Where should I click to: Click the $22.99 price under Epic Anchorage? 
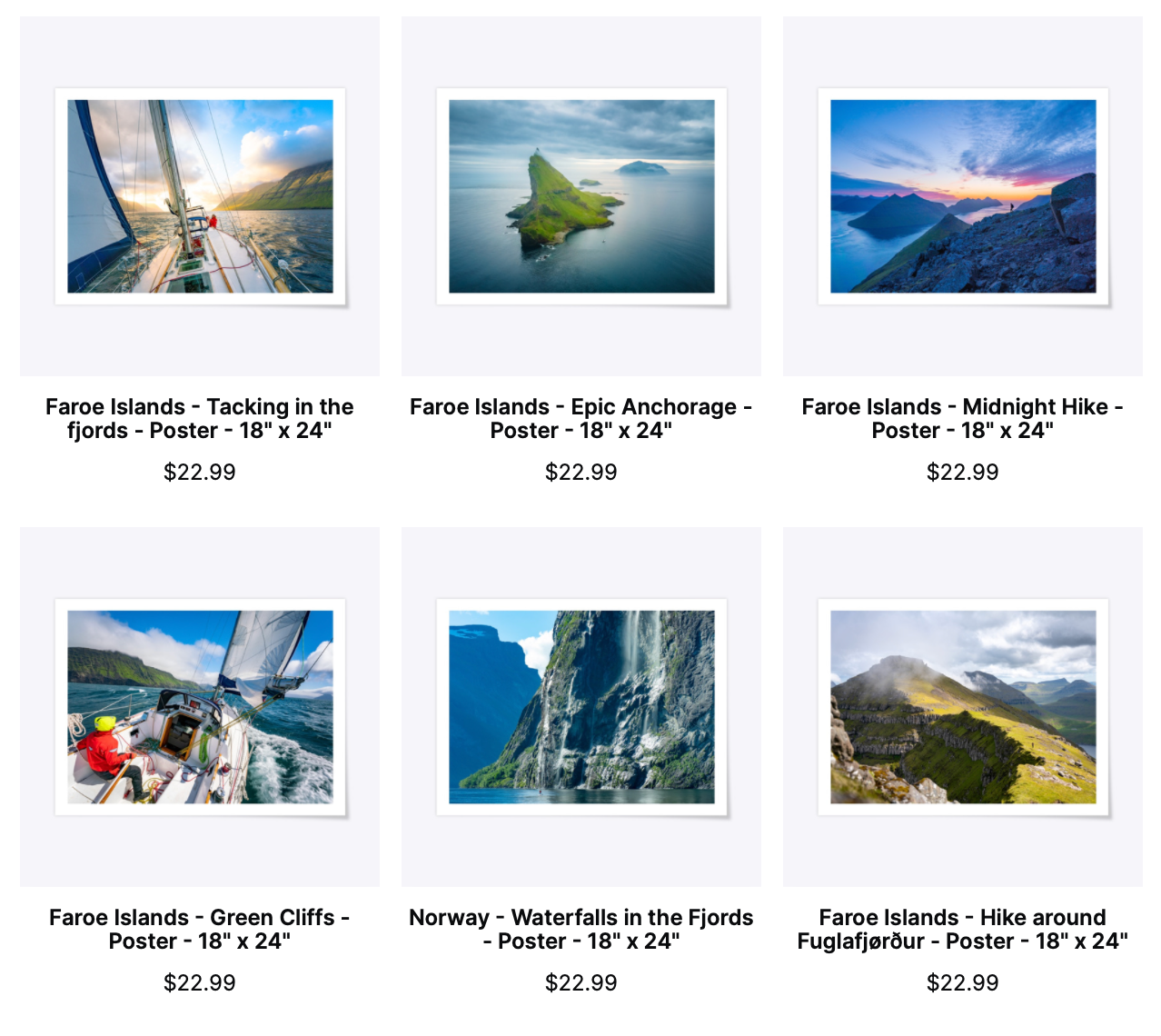click(x=581, y=473)
